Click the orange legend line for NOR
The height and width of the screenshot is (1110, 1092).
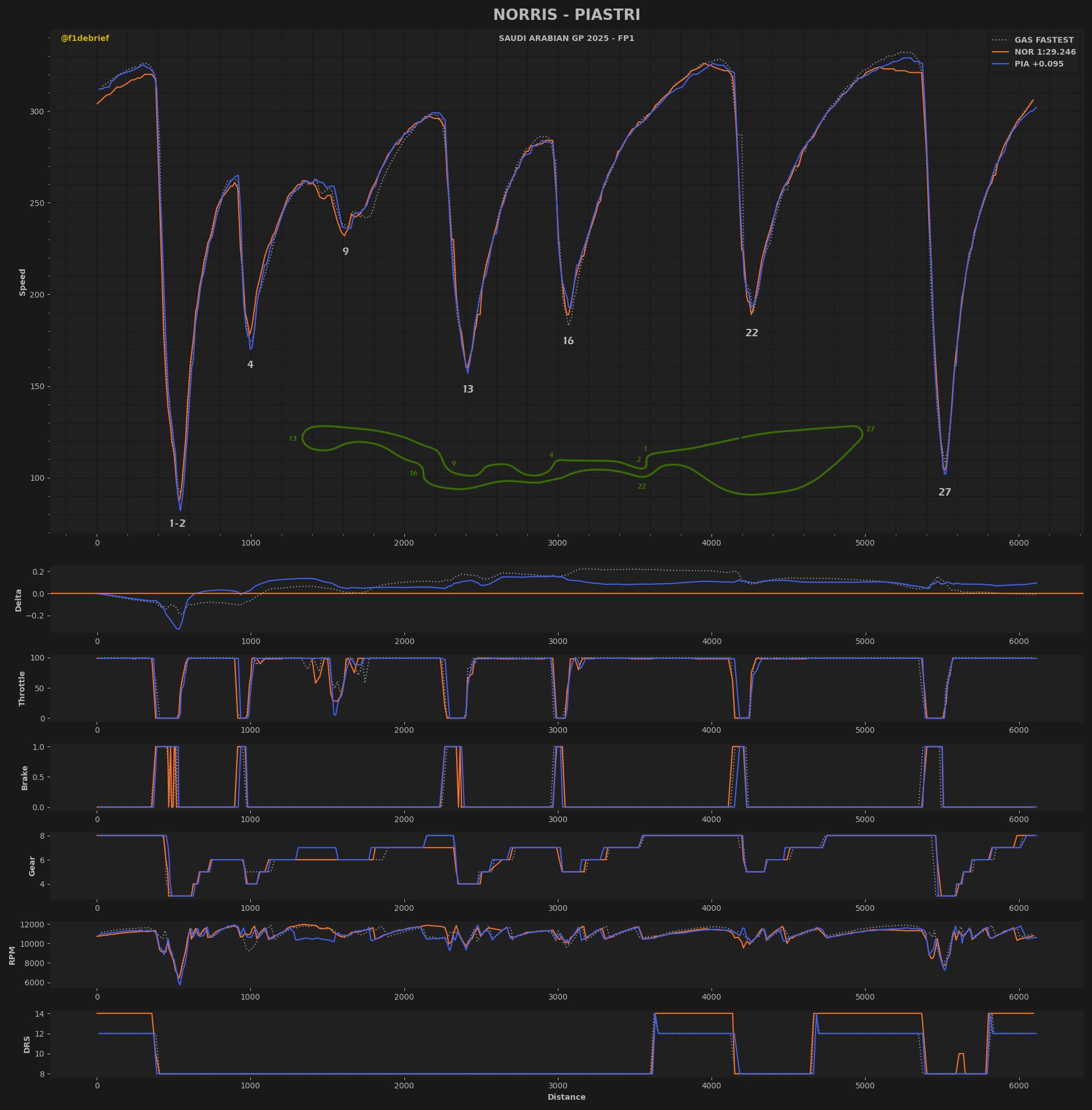click(x=1000, y=52)
